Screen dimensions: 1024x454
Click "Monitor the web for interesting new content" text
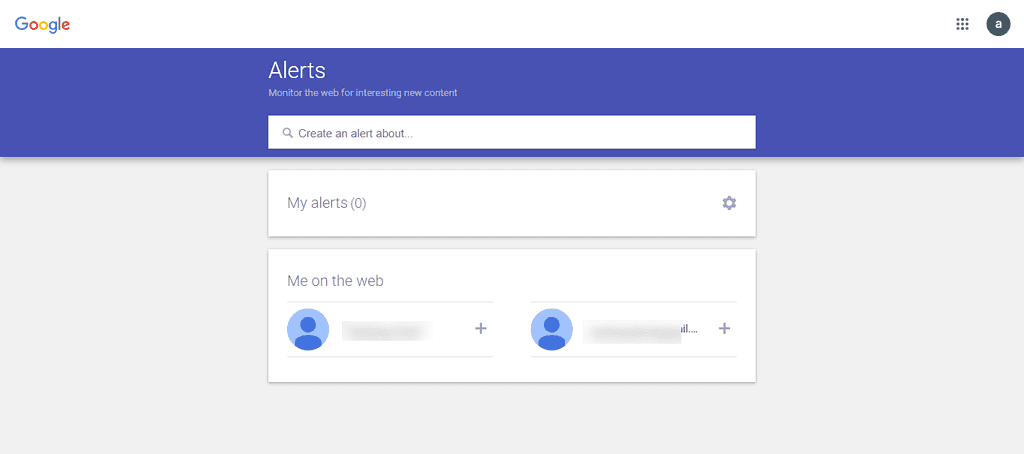[x=363, y=93]
